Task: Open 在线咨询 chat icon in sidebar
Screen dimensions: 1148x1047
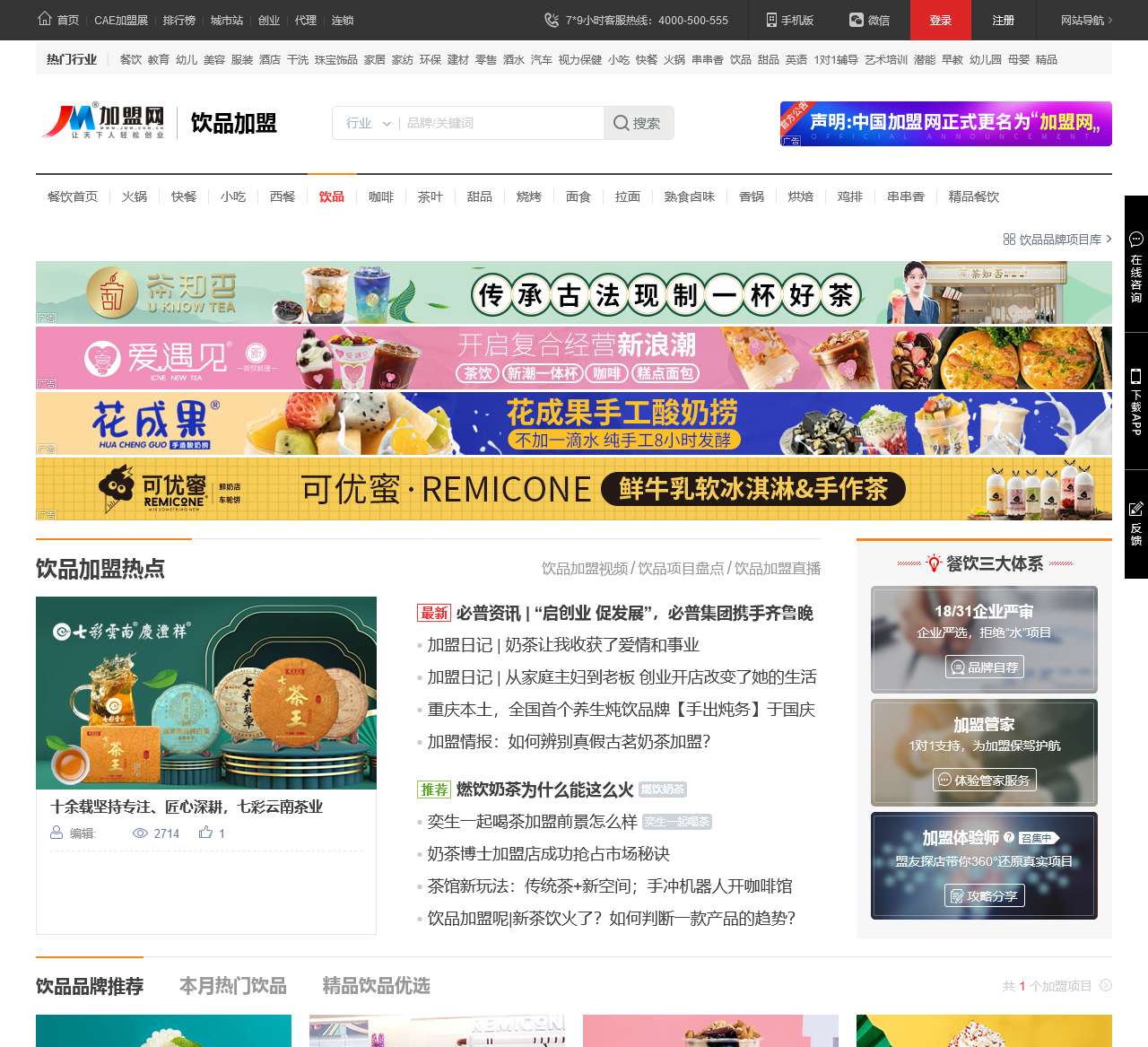Action: 1136,240
